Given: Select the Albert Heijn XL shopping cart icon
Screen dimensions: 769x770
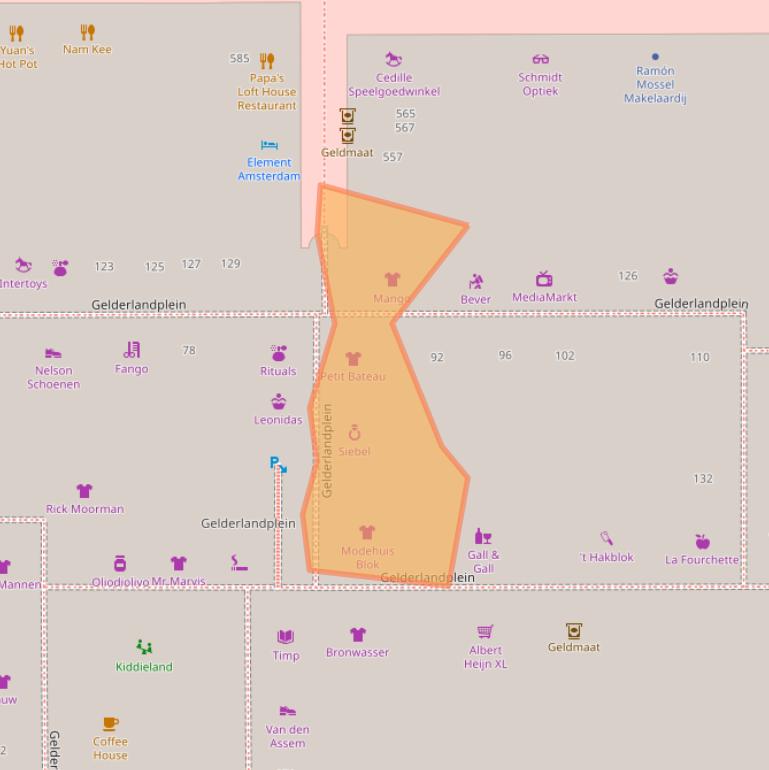Looking at the screenshot, I should (485, 632).
